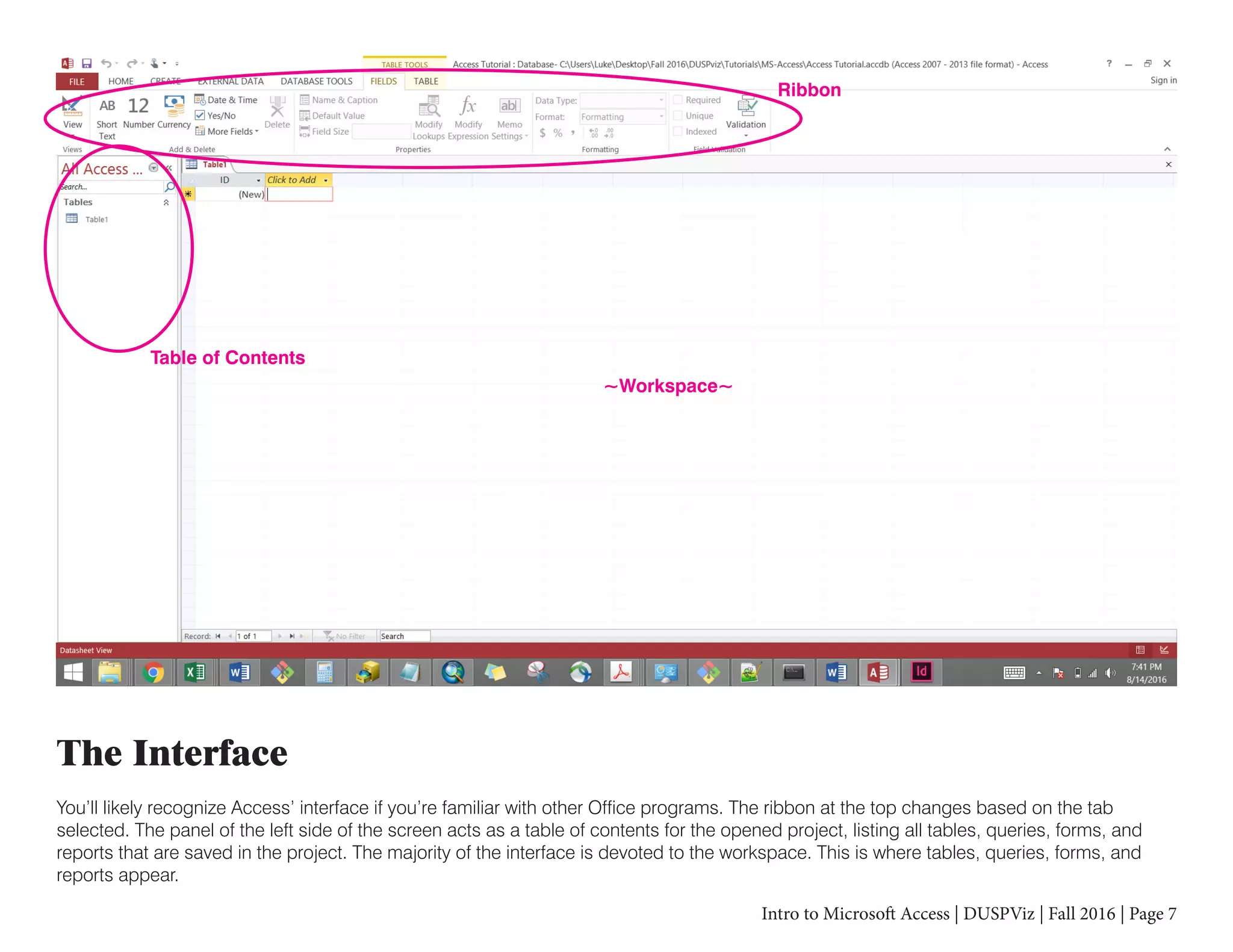Open Excel from the taskbar
Viewport: 1233px width, 952px height.
[x=195, y=672]
